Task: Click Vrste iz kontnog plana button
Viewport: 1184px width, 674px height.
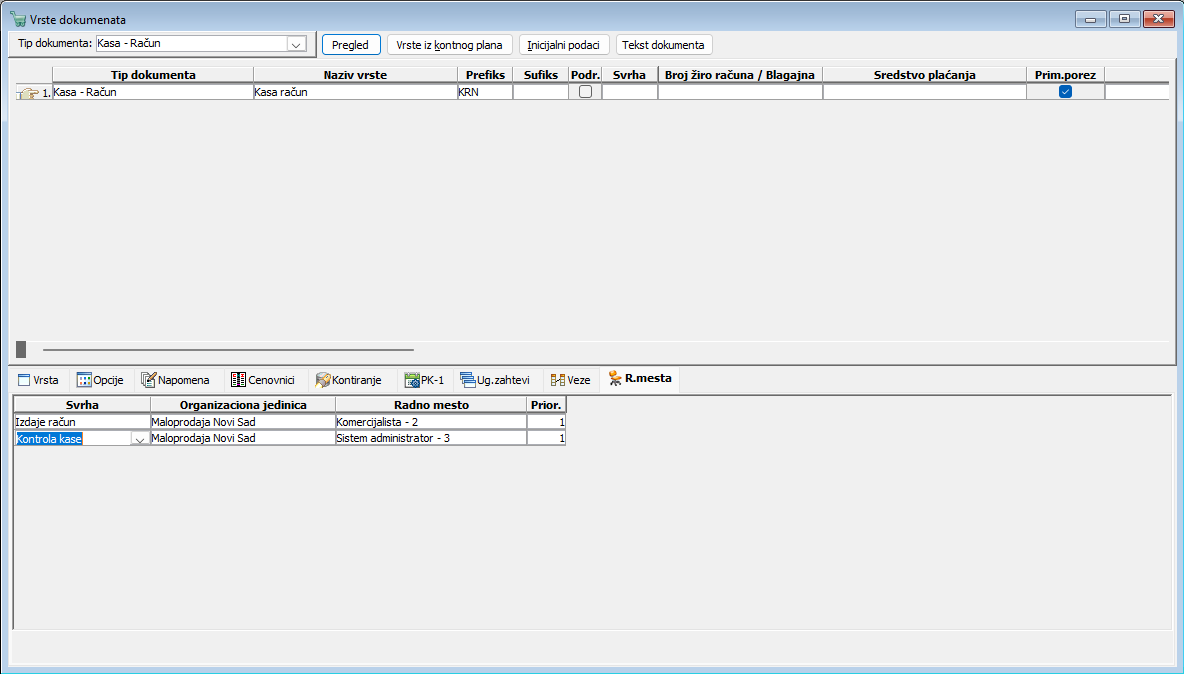Action: pyautogui.click(x=450, y=45)
